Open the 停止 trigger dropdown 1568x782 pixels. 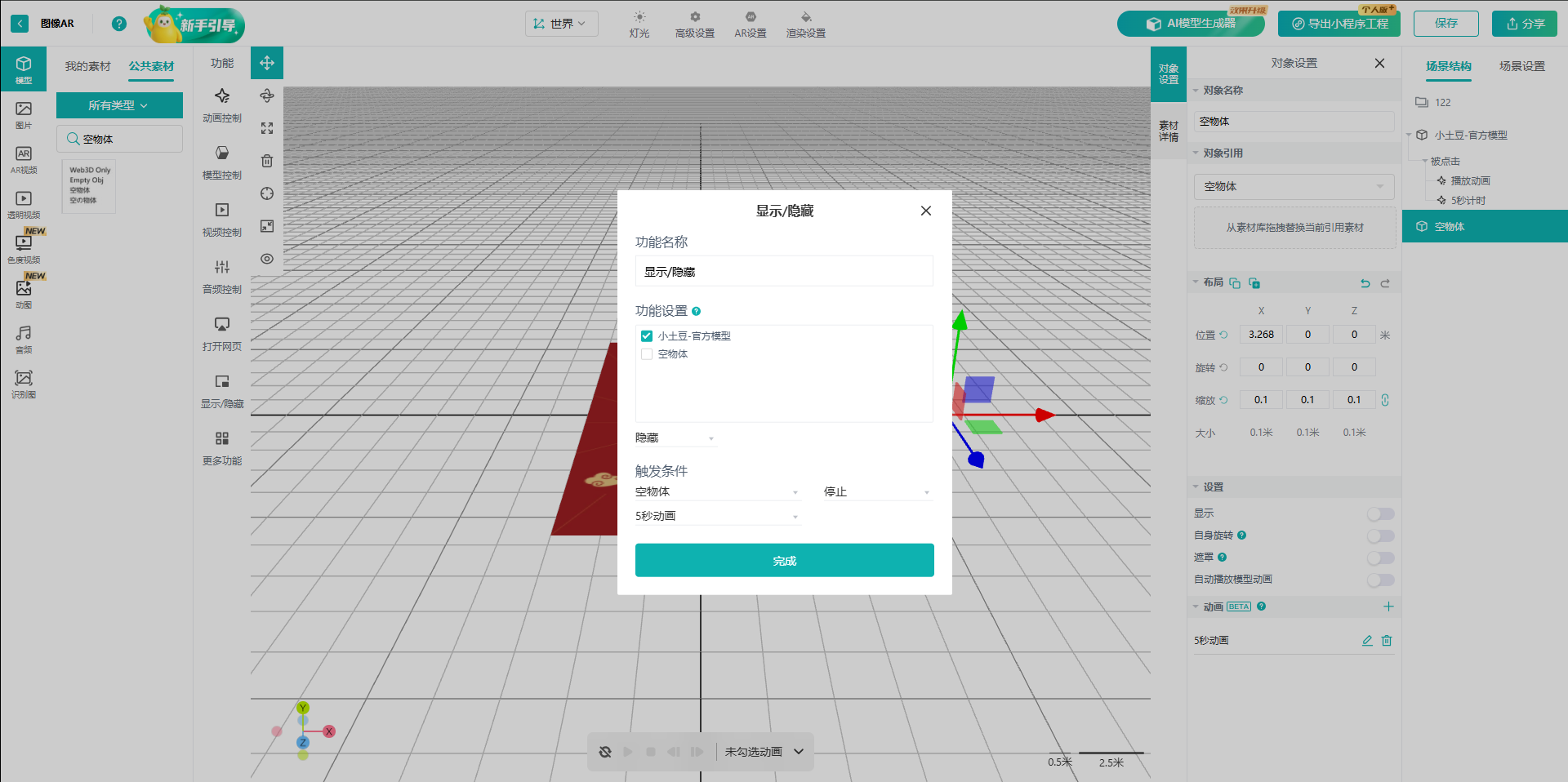click(876, 492)
